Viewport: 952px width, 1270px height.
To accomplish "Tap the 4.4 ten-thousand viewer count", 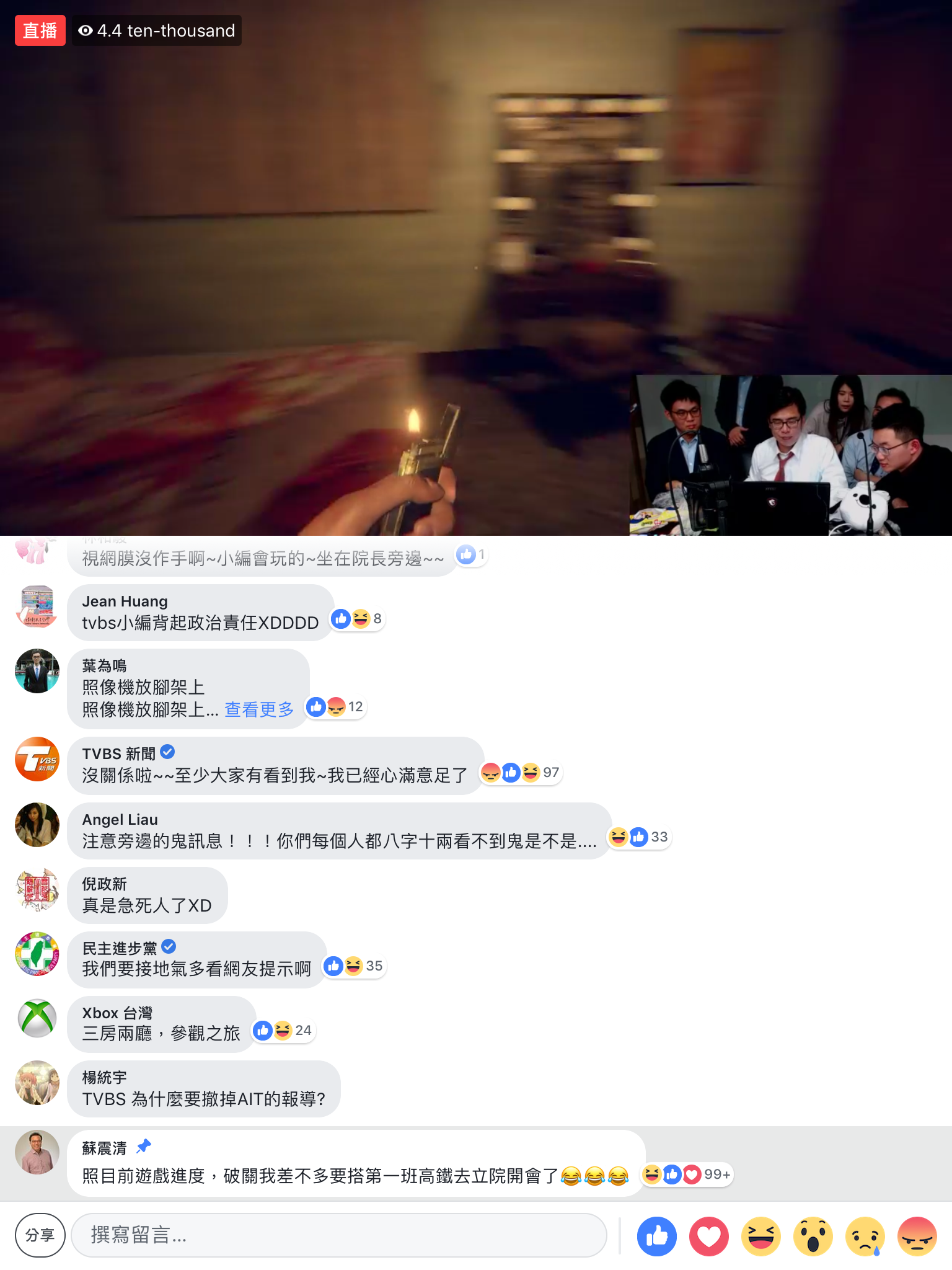I will click(x=157, y=30).
